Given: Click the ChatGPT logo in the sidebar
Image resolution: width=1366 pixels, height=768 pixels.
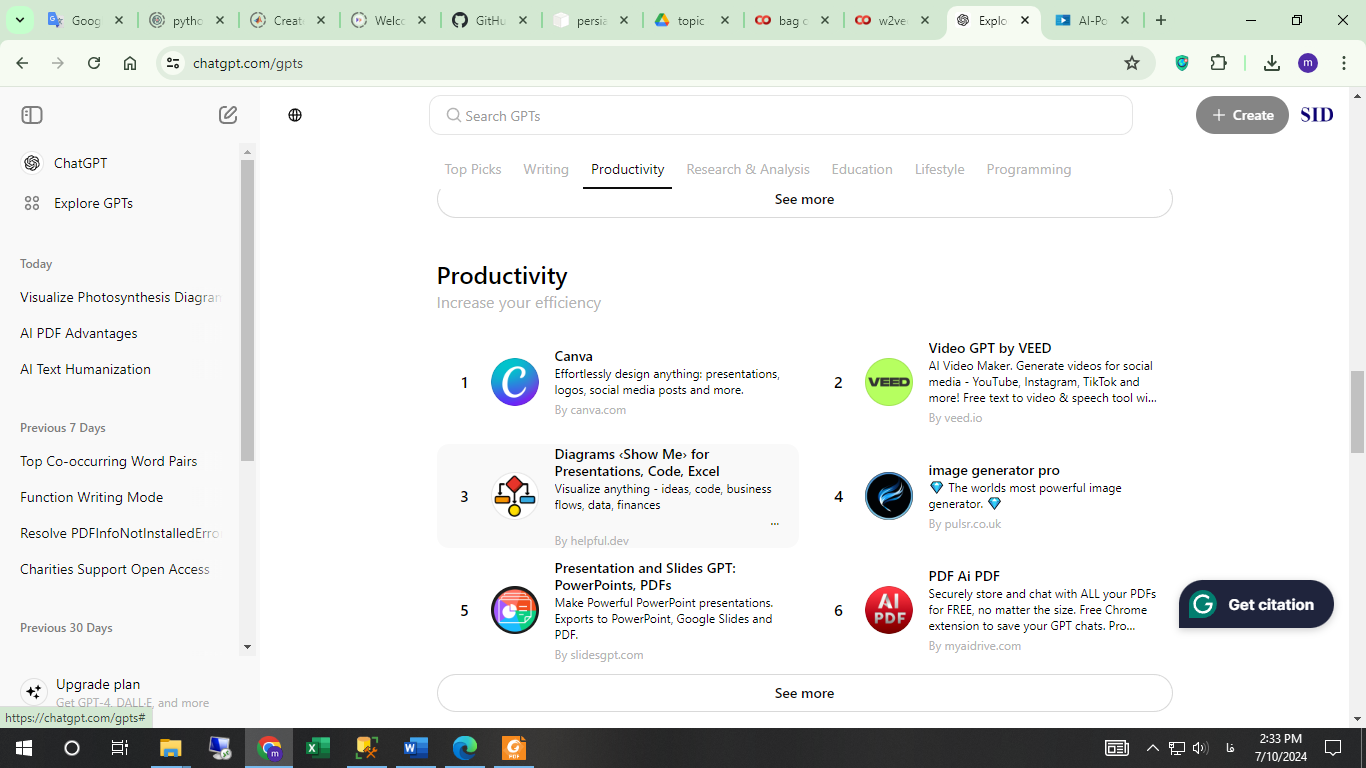Looking at the screenshot, I should (32, 163).
